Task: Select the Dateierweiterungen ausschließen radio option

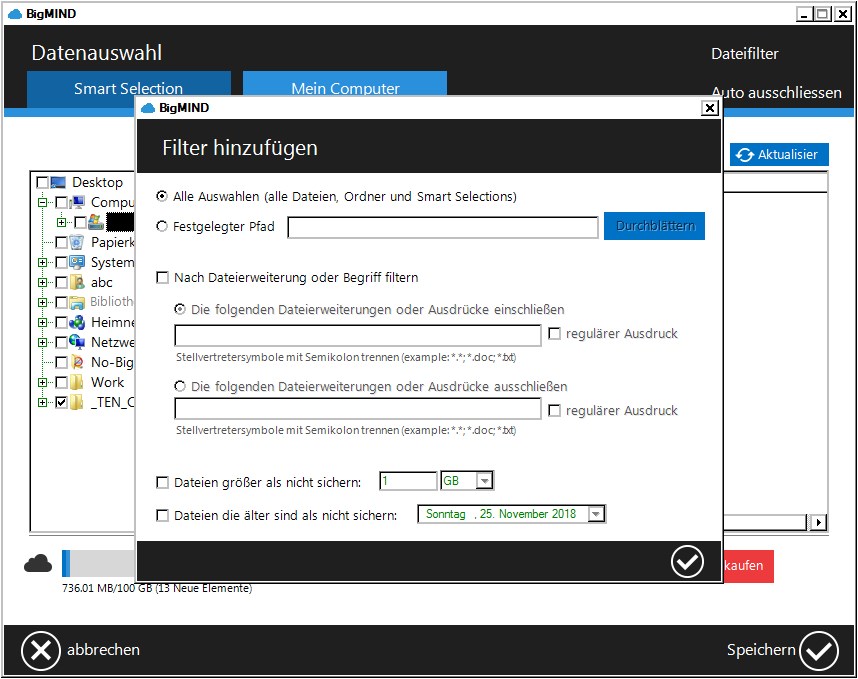Action: click(x=180, y=386)
